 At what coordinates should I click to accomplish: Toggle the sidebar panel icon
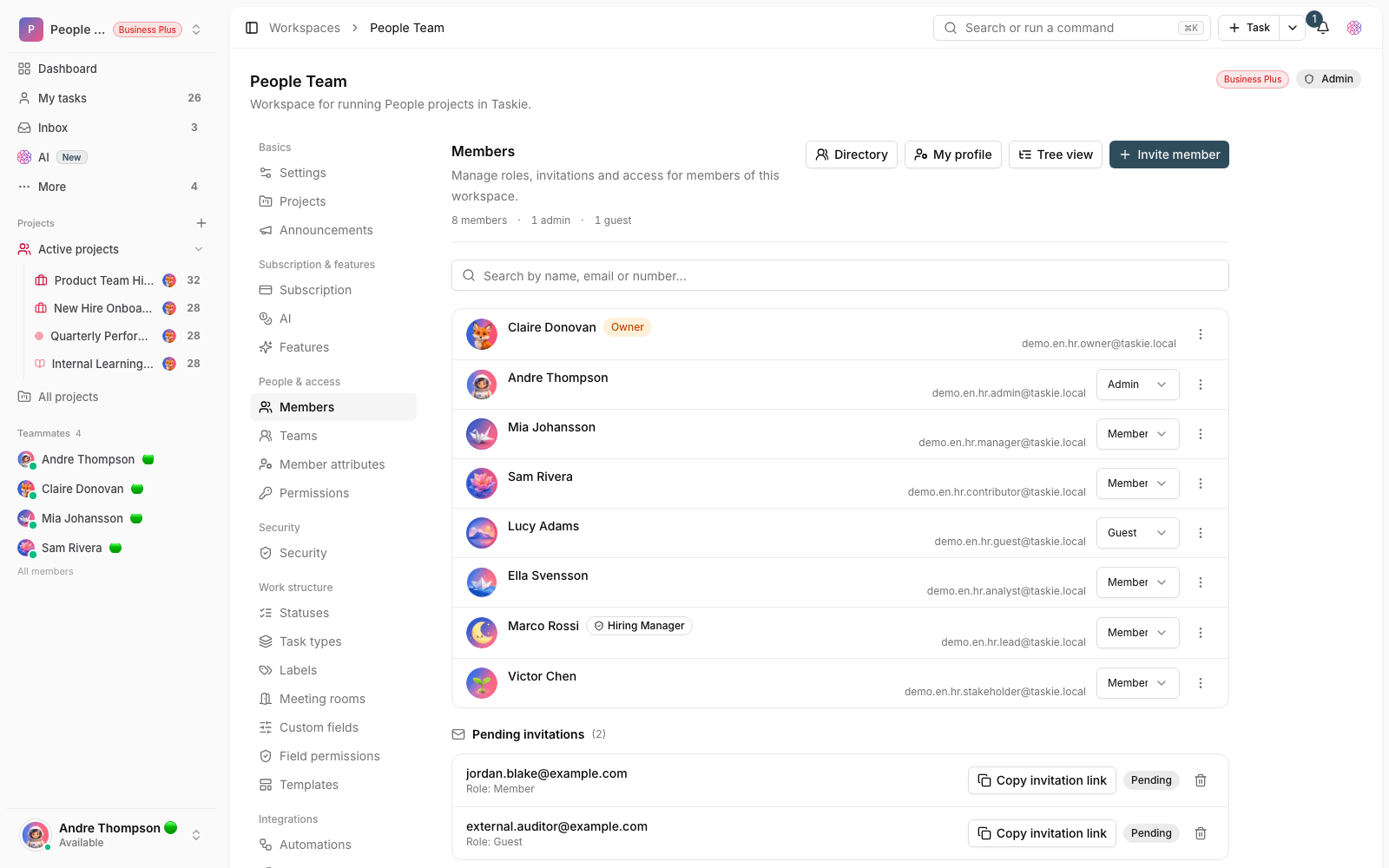pos(252,28)
